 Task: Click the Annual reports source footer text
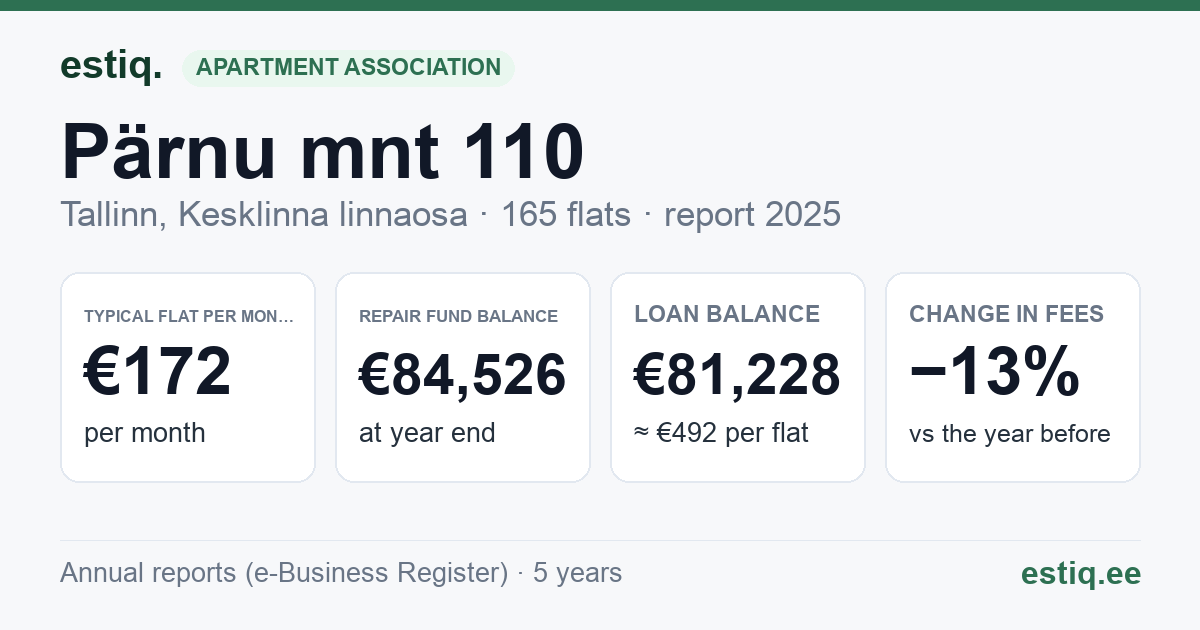pyautogui.click(x=341, y=573)
